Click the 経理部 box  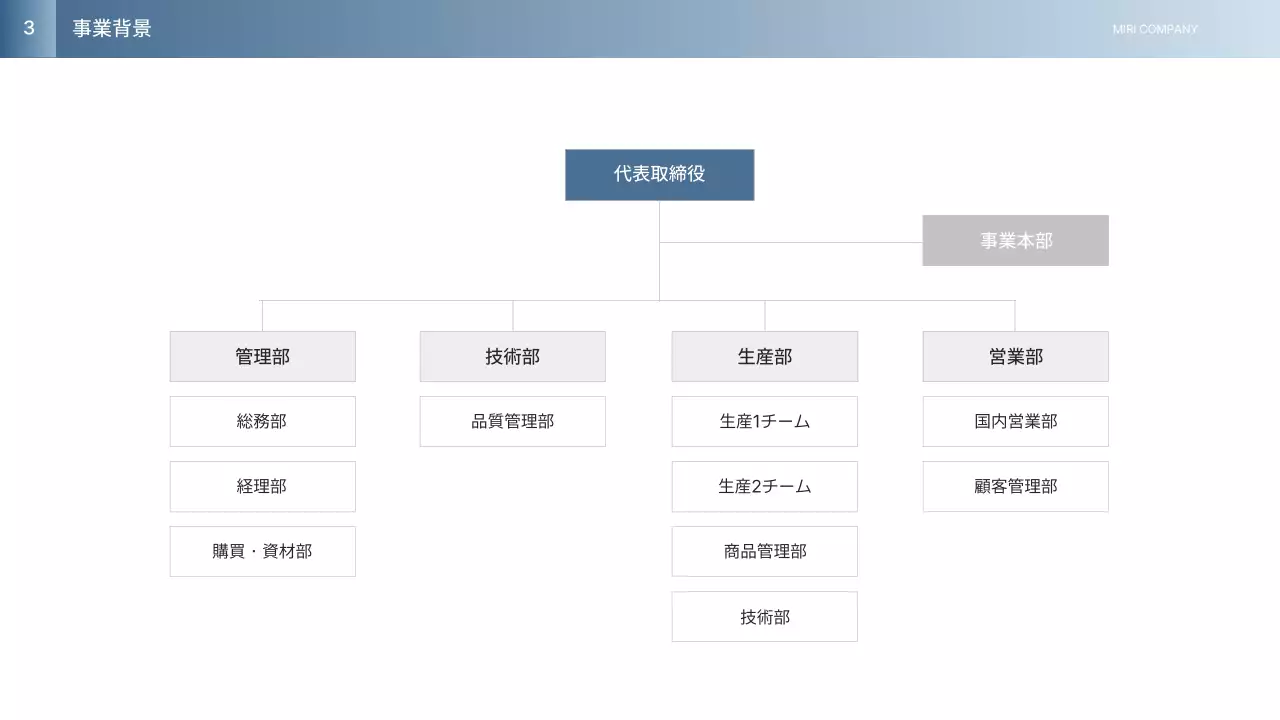(262, 486)
